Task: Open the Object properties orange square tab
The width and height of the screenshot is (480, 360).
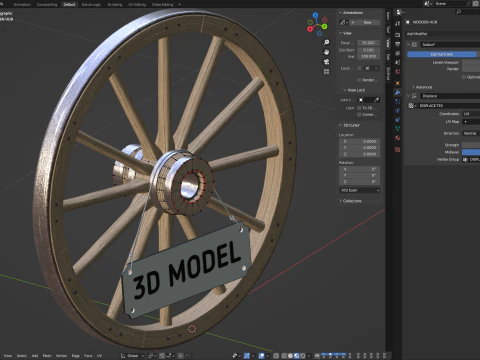Action: pos(397,83)
